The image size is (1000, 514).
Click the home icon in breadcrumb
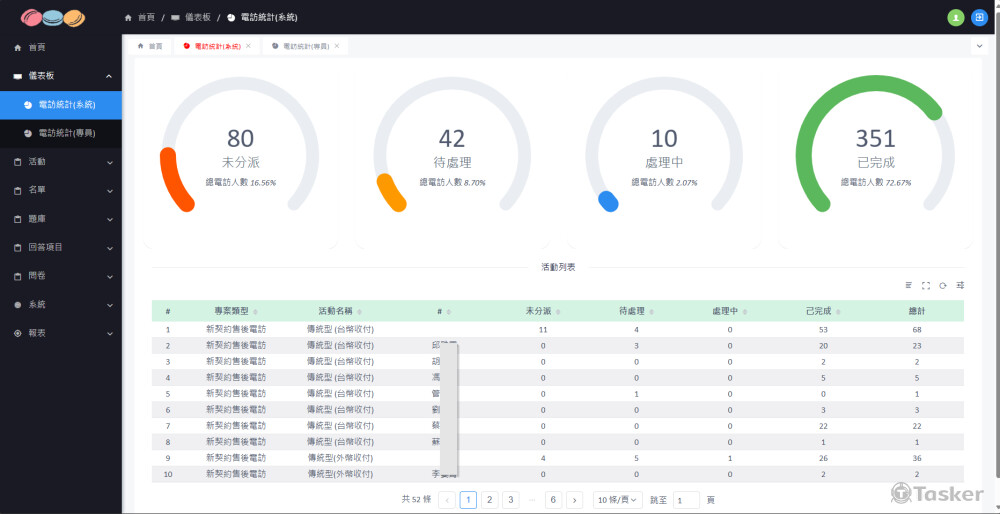tap(128, 18)
